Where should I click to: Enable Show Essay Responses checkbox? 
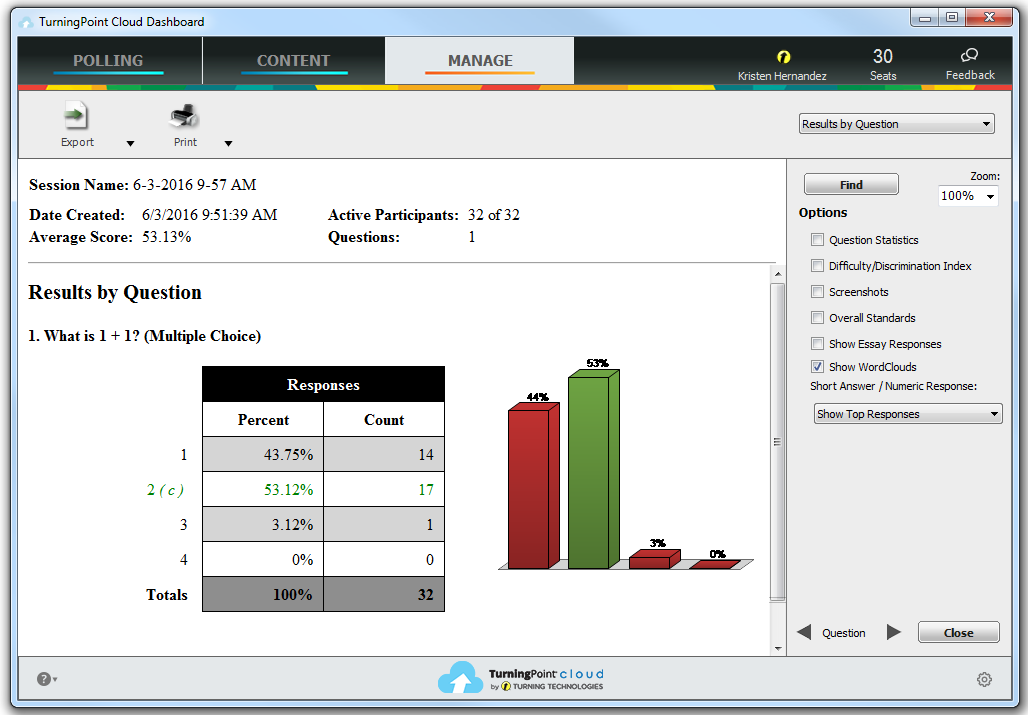click(x=817, y=343)
